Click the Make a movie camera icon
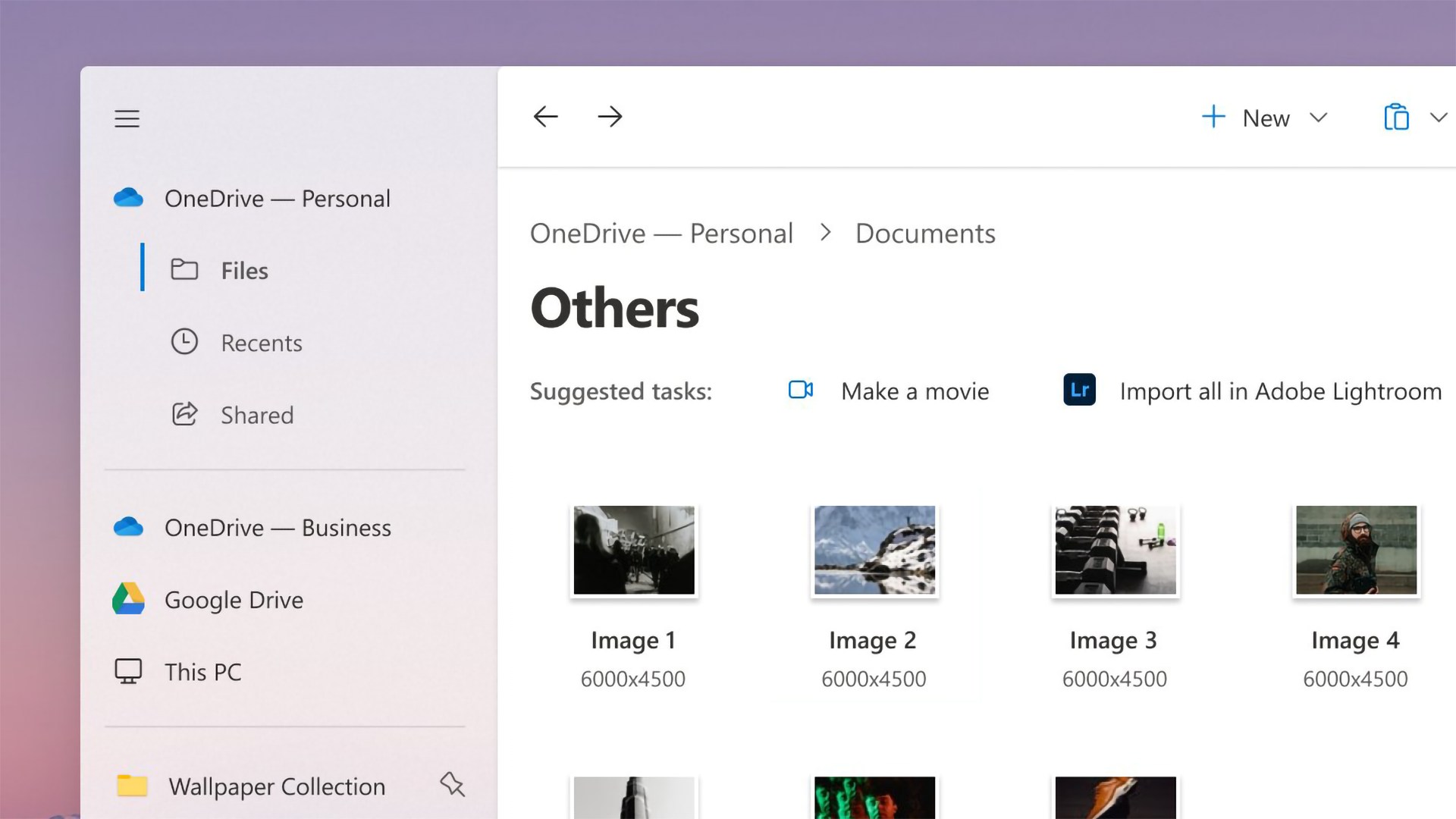 click(801, 390)
